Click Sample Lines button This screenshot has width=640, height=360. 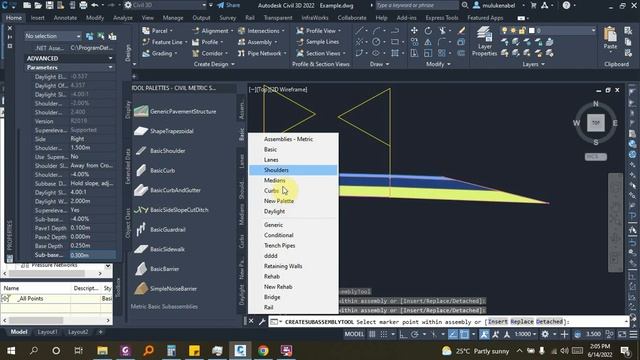click(x=318, y=42)
